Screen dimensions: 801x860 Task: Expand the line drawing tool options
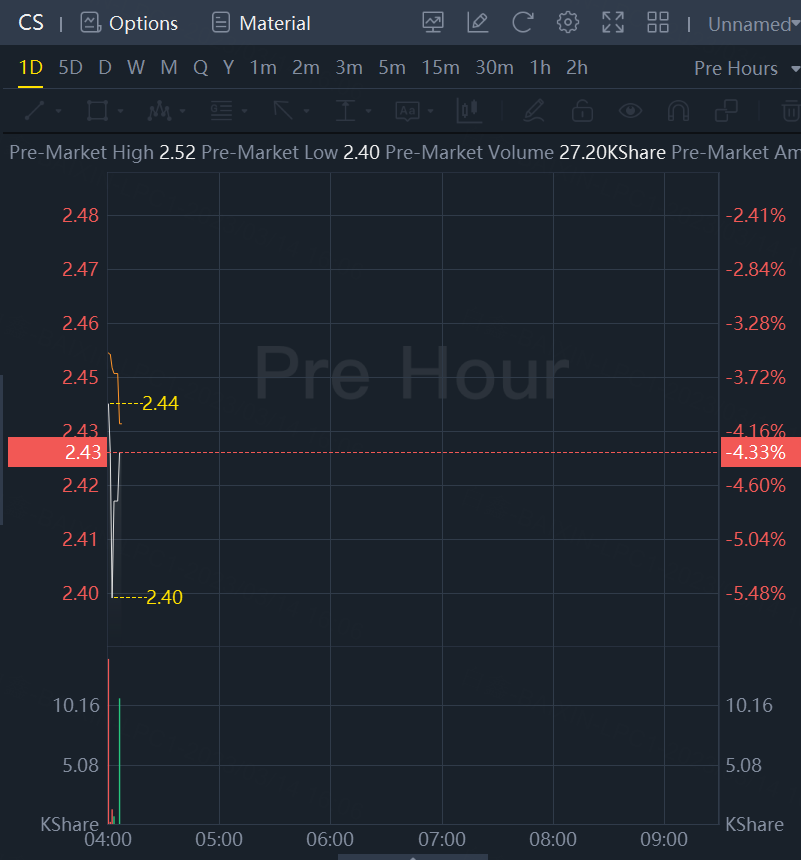(x=58, y=111)
